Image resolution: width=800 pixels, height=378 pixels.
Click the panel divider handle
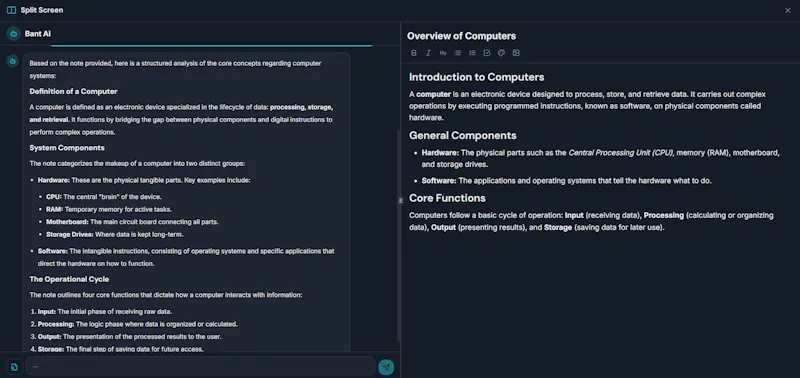tap(401, 200)
